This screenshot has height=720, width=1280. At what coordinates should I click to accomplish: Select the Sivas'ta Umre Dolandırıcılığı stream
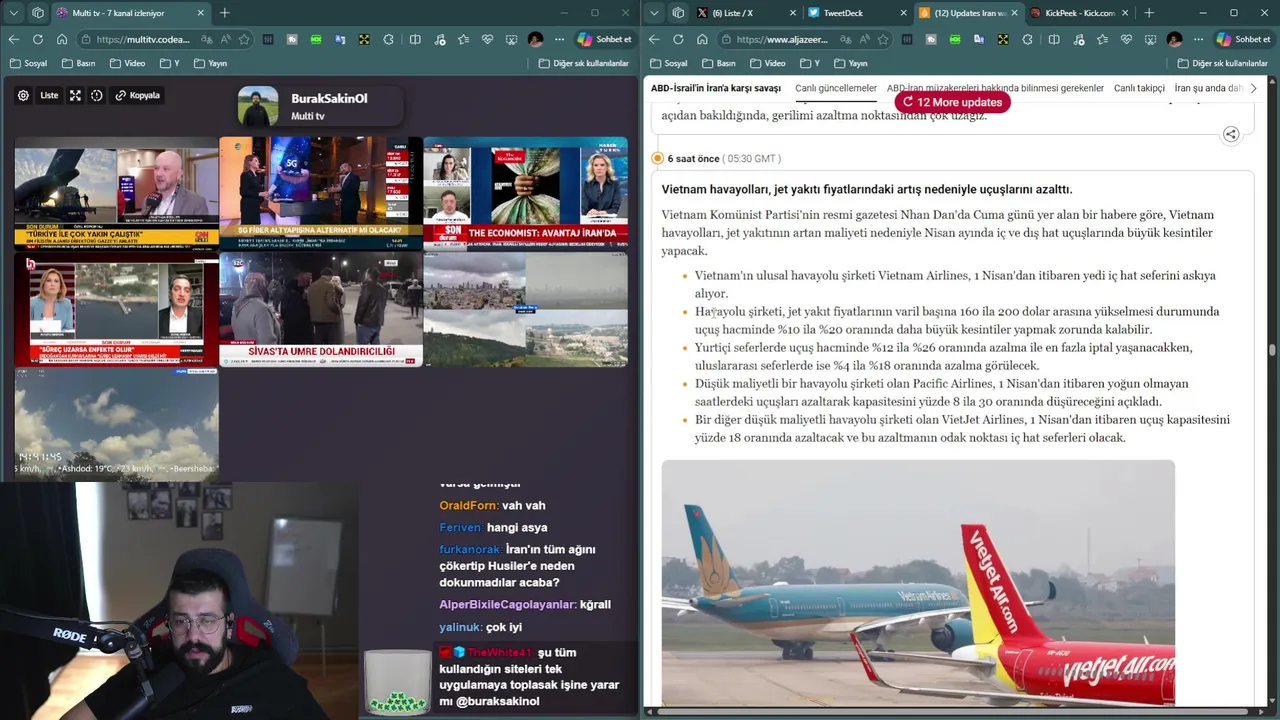(x=320, y=309)
